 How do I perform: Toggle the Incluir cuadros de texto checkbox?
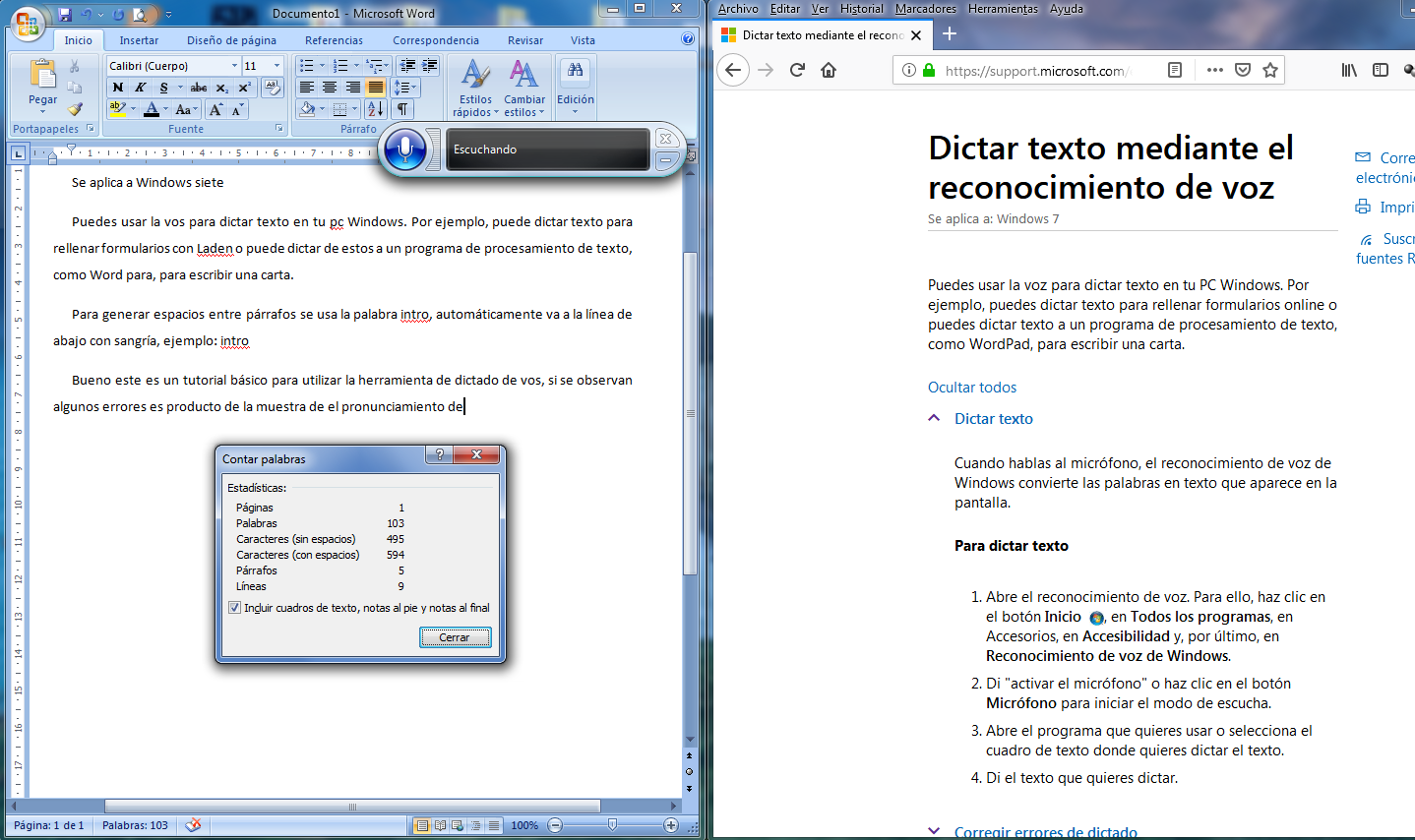pos(234,608)
